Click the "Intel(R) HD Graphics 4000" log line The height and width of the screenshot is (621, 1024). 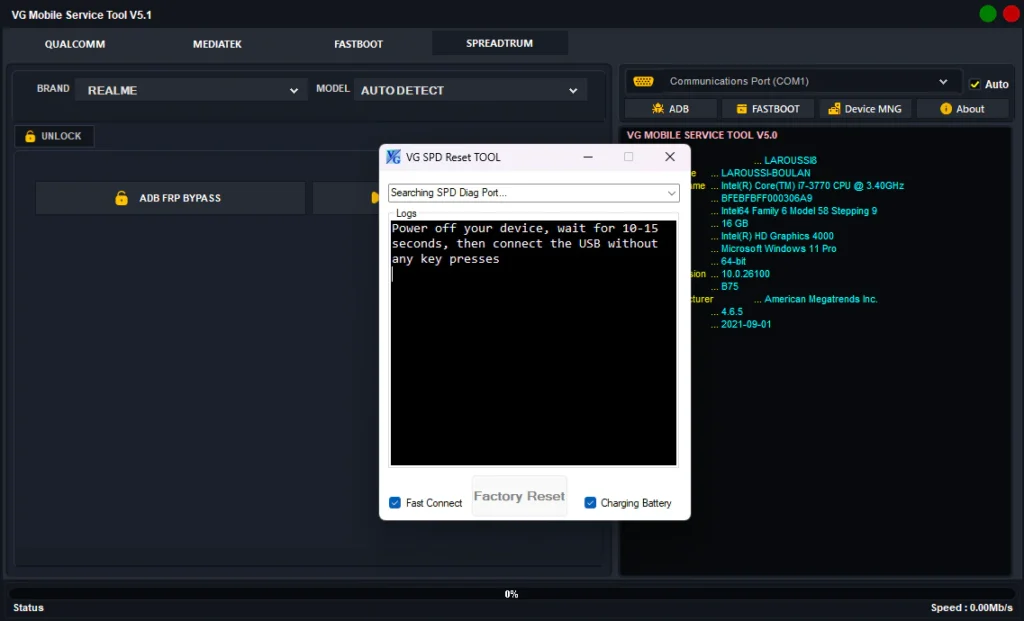click(x=777, y=236)
